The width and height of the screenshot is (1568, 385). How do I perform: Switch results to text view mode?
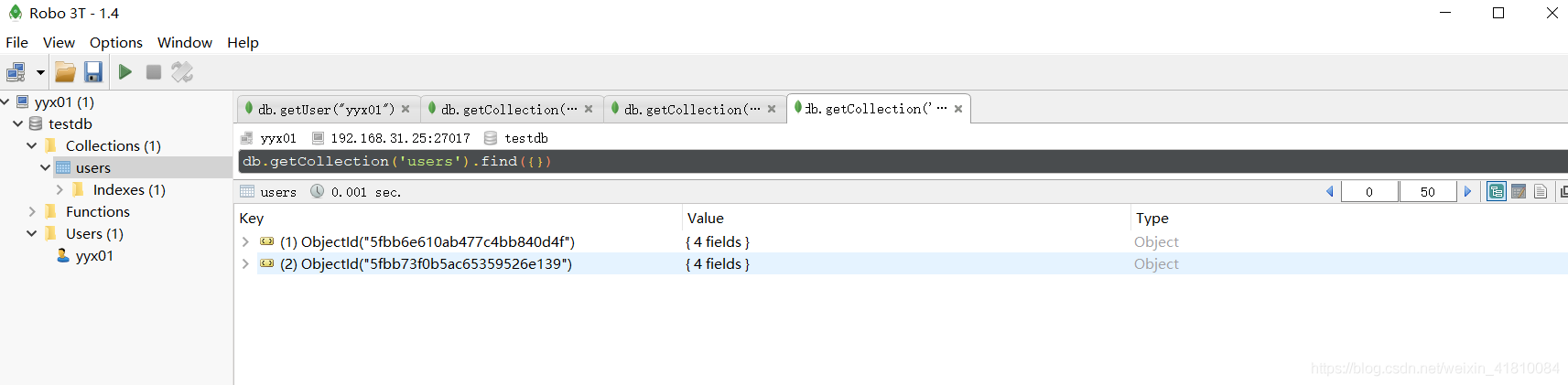(1541, 191)
